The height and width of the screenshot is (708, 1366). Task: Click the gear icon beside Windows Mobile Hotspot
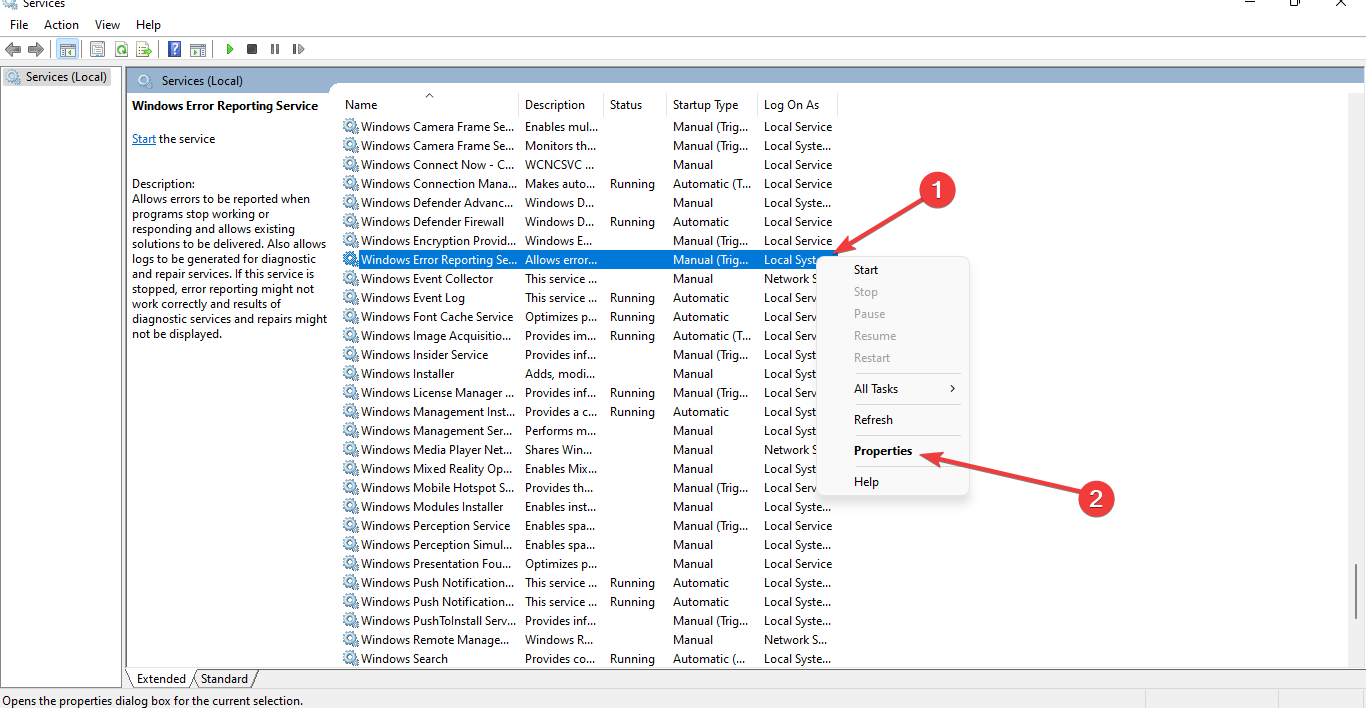[351, 488]
